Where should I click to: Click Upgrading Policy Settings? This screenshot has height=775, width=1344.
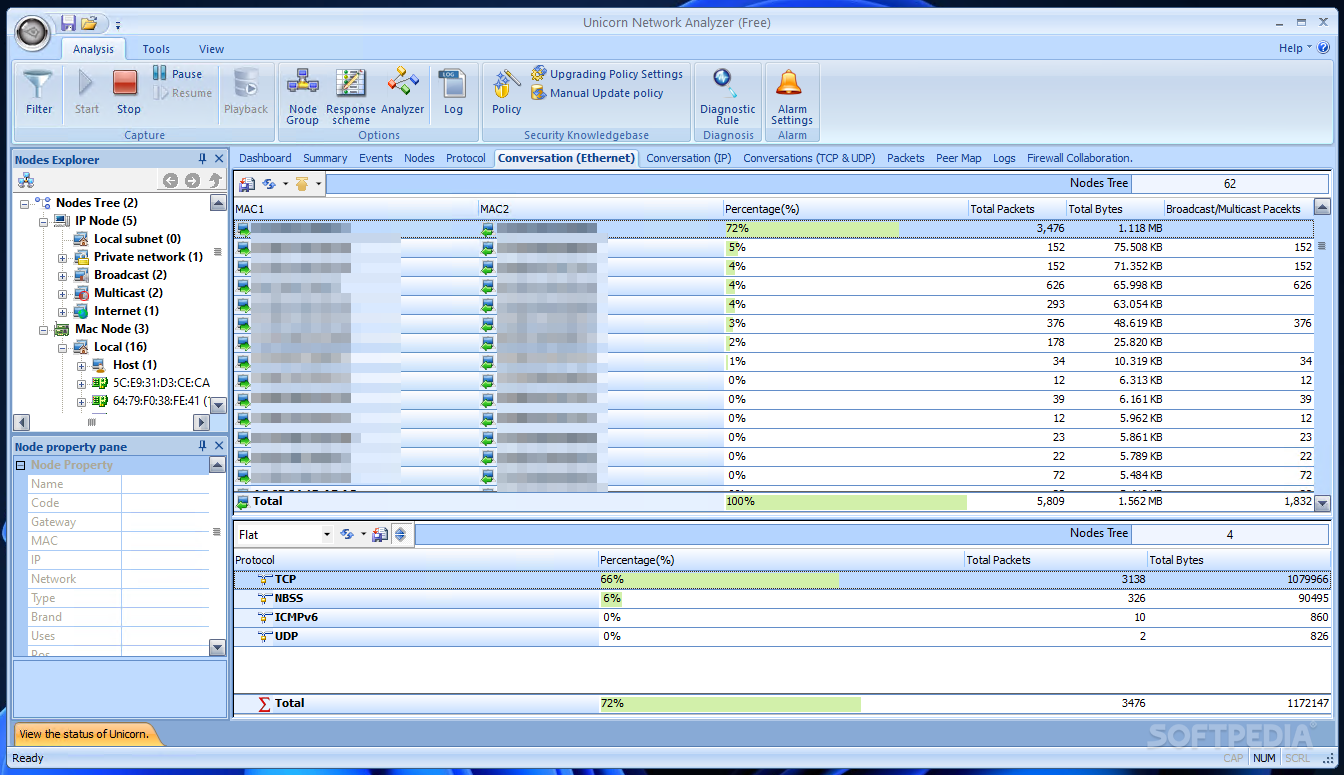(x=606, y=74)
